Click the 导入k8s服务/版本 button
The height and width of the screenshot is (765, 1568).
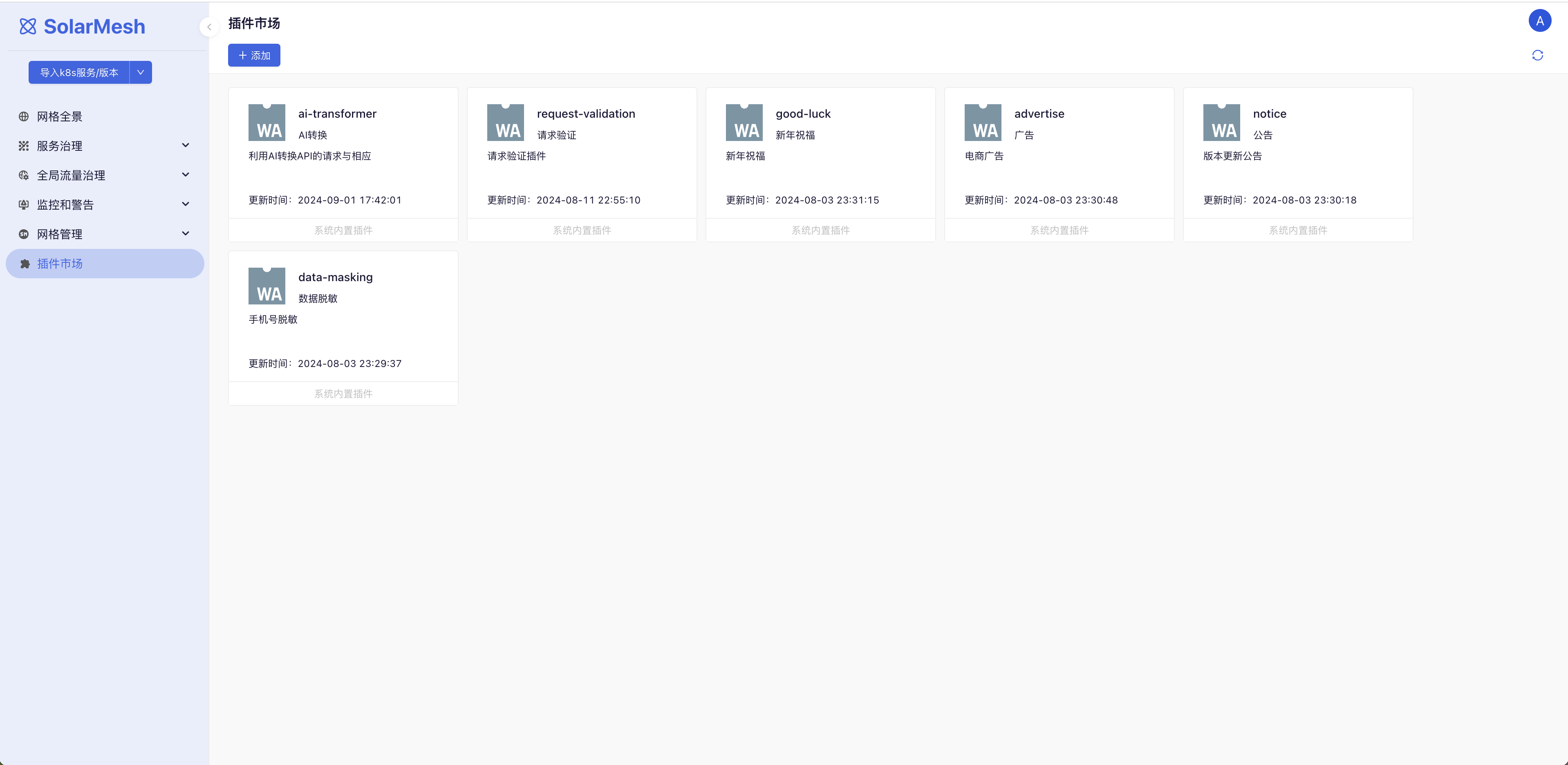click(x=78, y=72)
